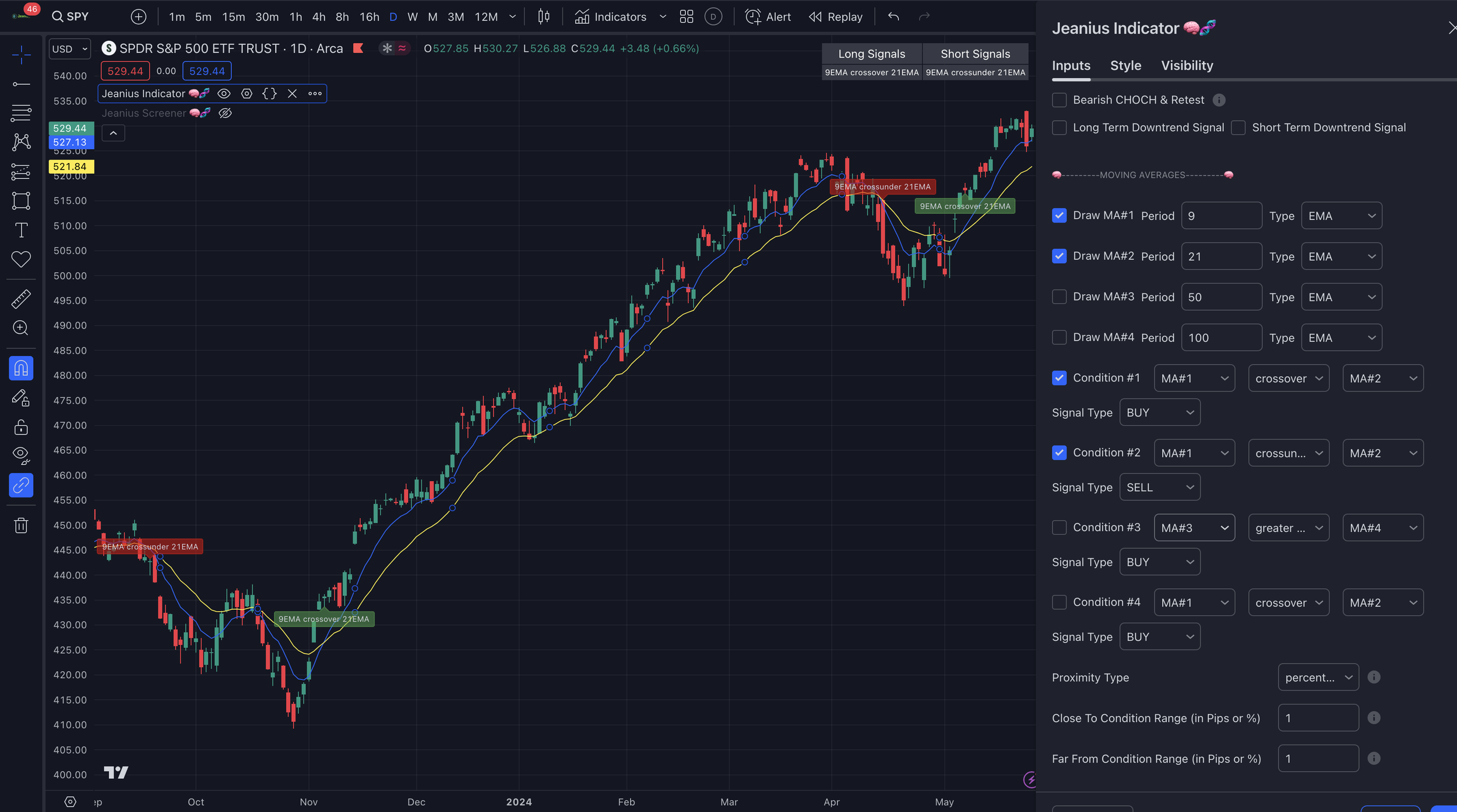Open Condition #1 crossover operator dropdown
Viewport: 1457px width, 812px height.
click(1288, 379)
